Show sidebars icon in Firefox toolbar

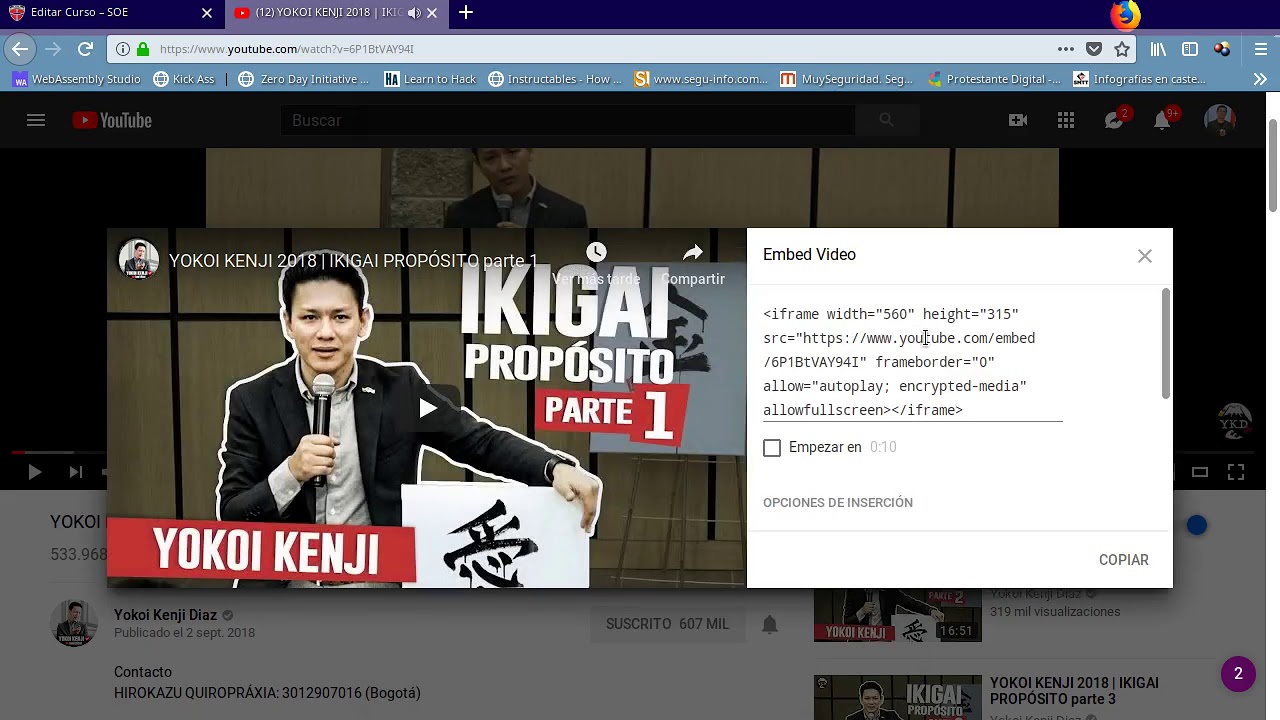click(1190, 48)
